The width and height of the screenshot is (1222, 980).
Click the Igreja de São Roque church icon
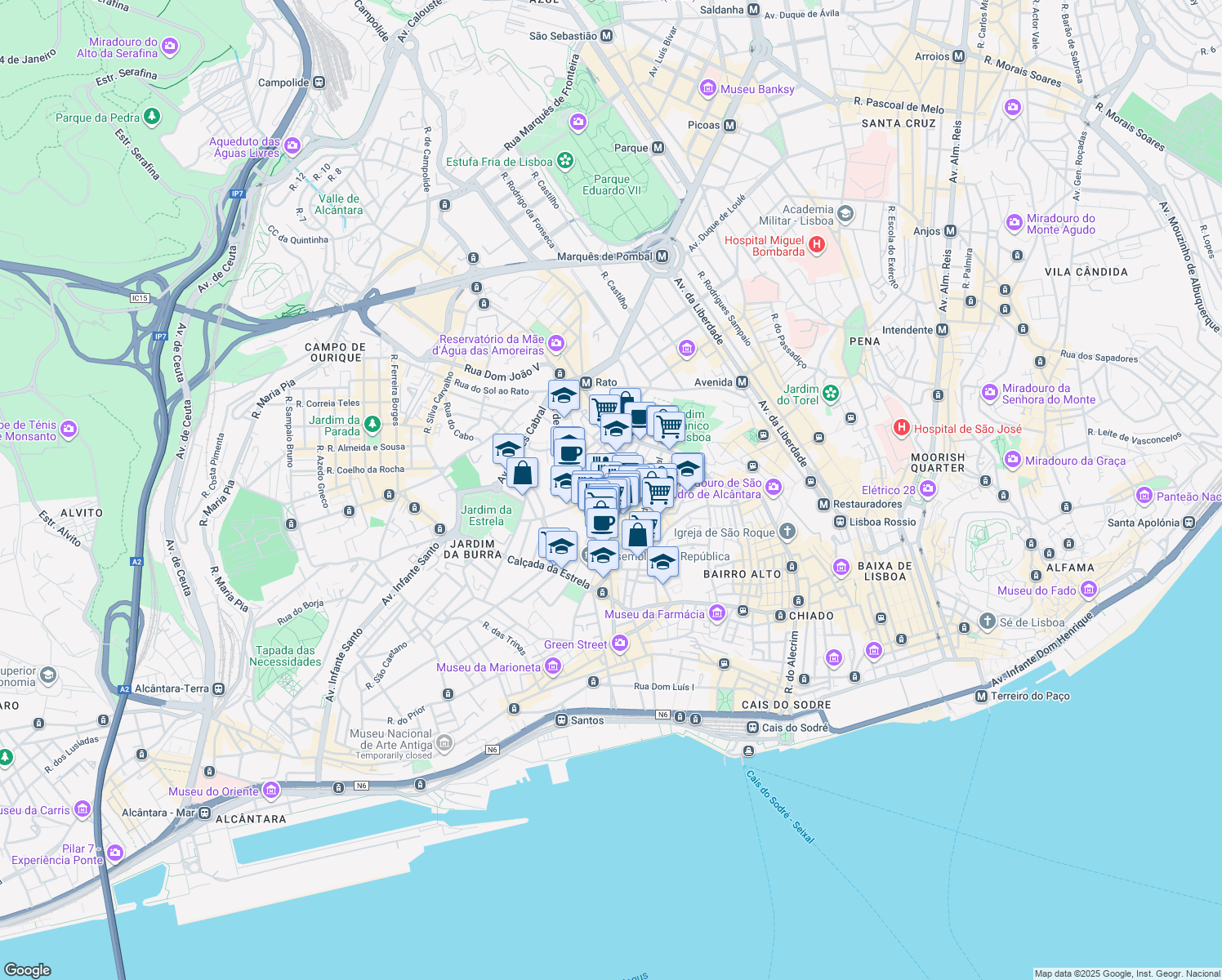(787, 532)
